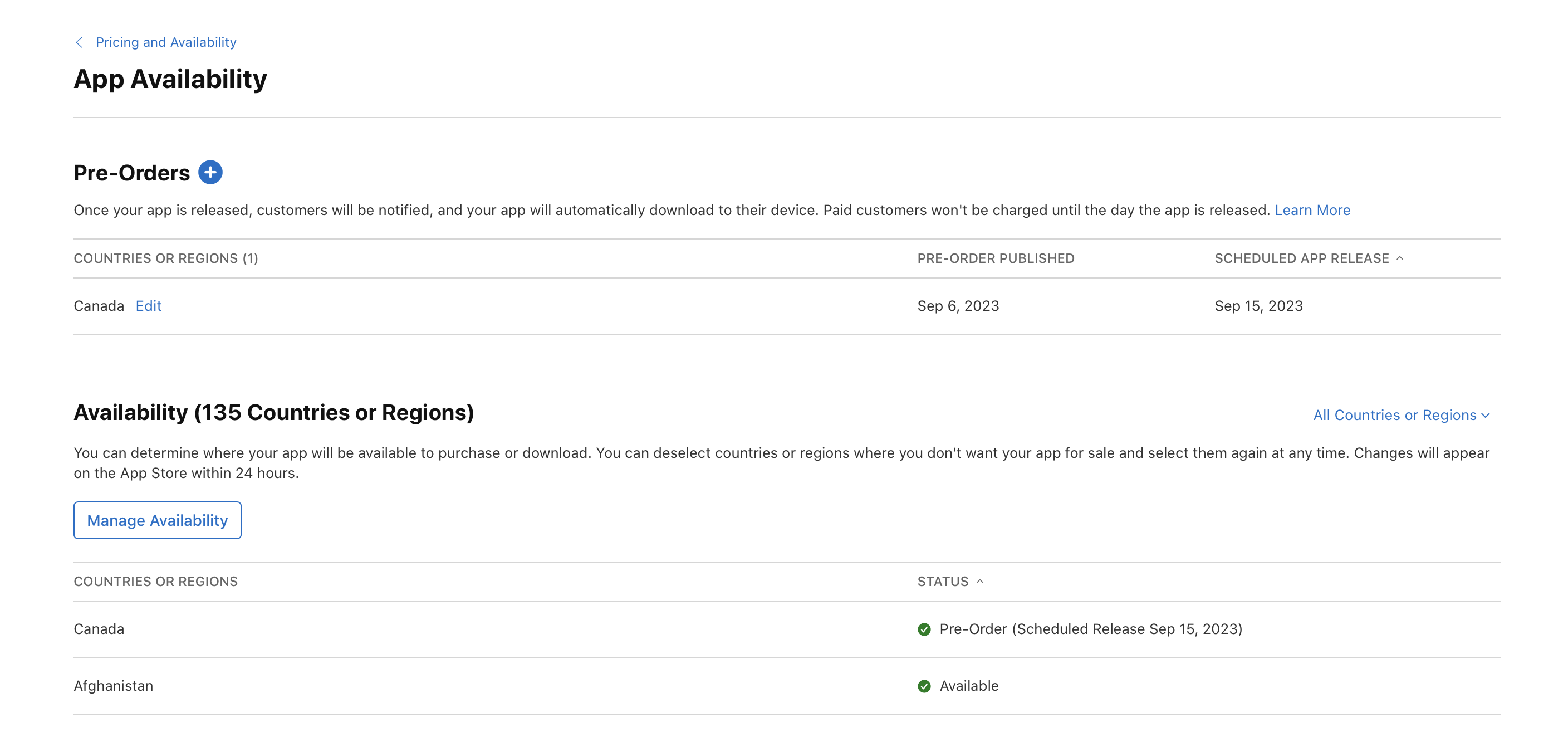This screenshot has width=1568, height=732.
Task: Click the blue plus icon on Pre-Orders
Action: [x=210, y=172]
